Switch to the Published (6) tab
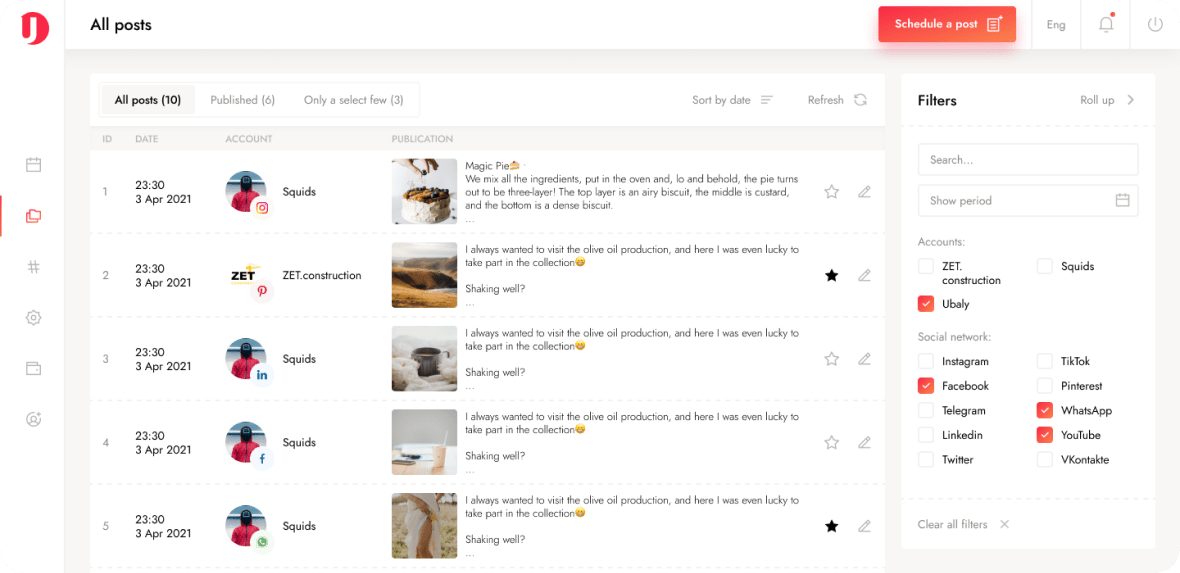This screenshot has height=573, width=1180. (242, 100)
